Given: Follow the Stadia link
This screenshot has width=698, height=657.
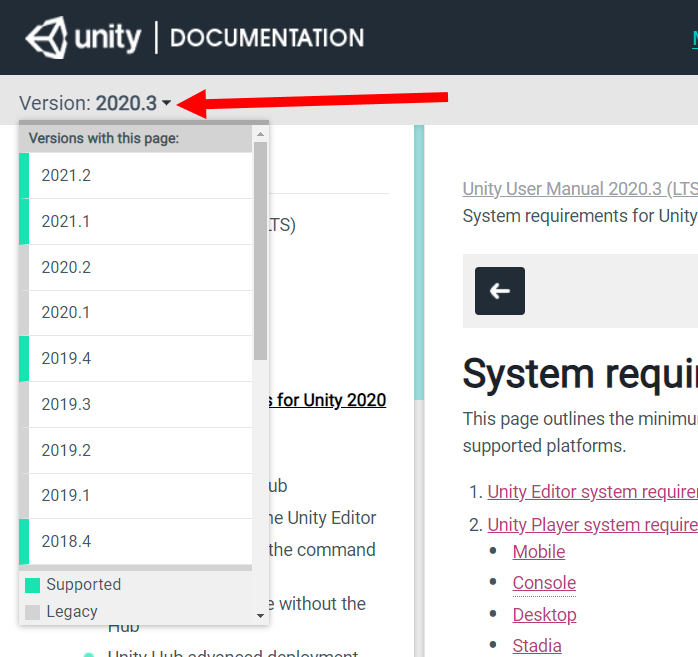Looking at the screenshot, I should pyautogui.click(x=537, y=645).
